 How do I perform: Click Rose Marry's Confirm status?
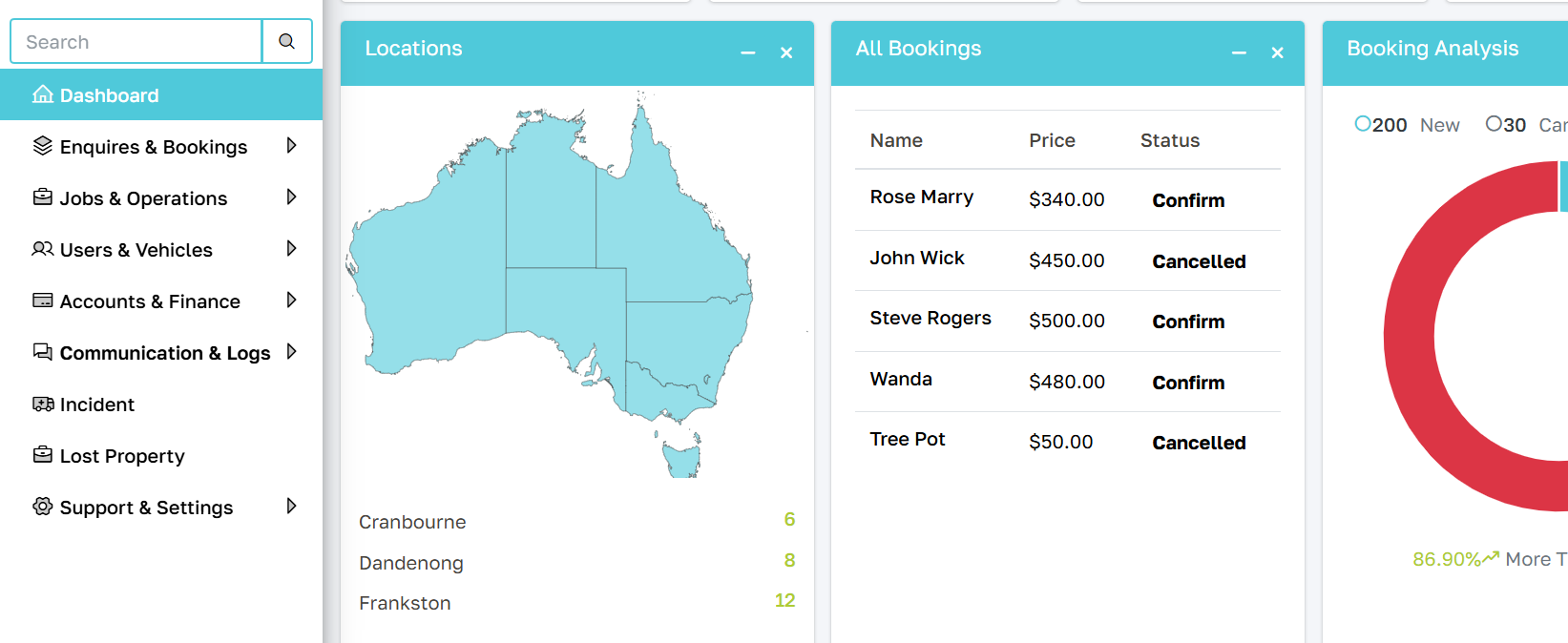tap(1188, 200)
